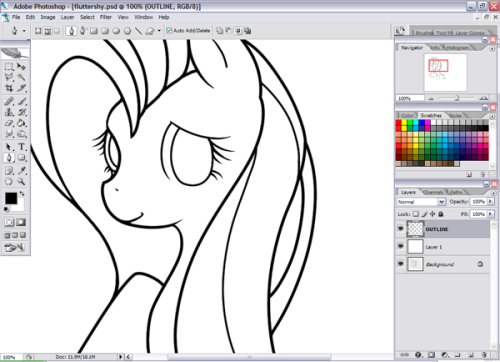Select the Slice tool
This screenshot has height=362, width=500.
click(21, 88)
